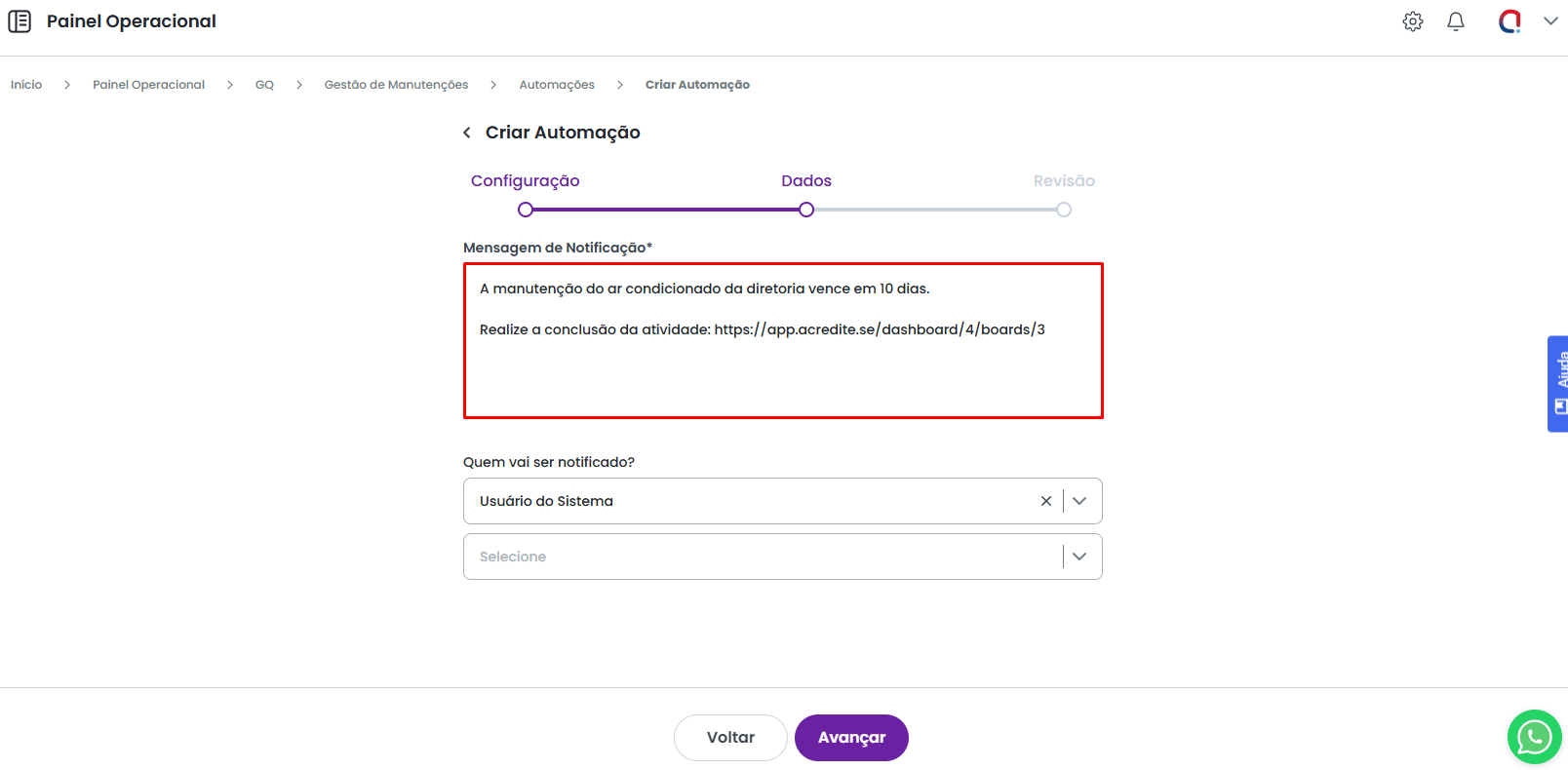1568x770 pixels.
Task: Select the Dados step
Action: [x=805, y=181]
